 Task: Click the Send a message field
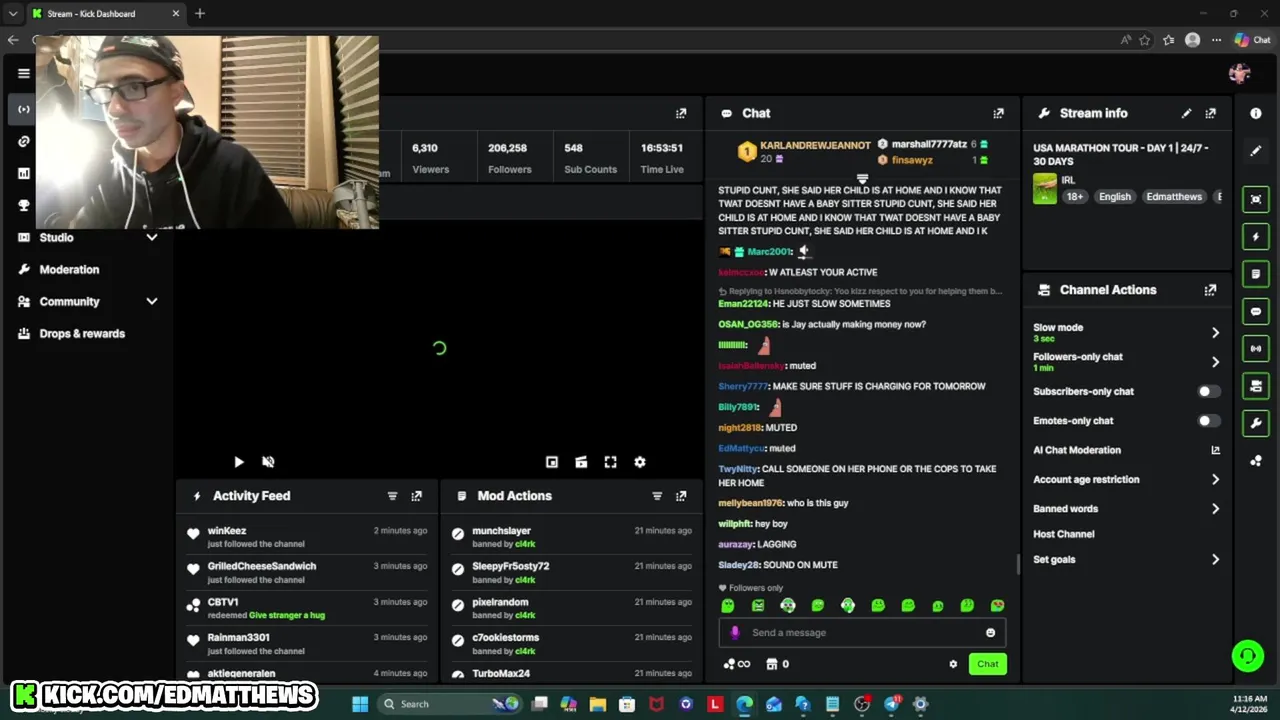tap(860, 632)
